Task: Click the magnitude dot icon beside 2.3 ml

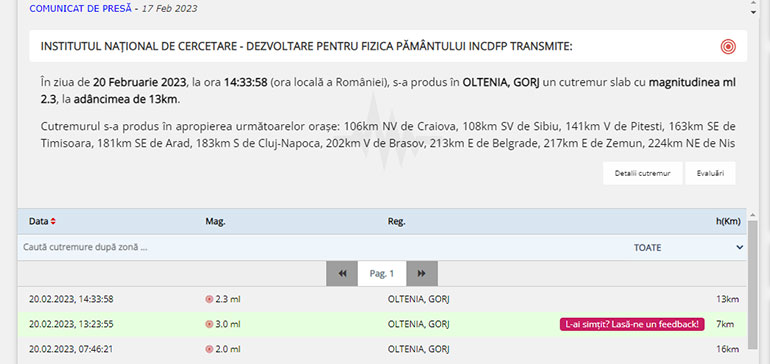Action: click(x=209, y=299)
